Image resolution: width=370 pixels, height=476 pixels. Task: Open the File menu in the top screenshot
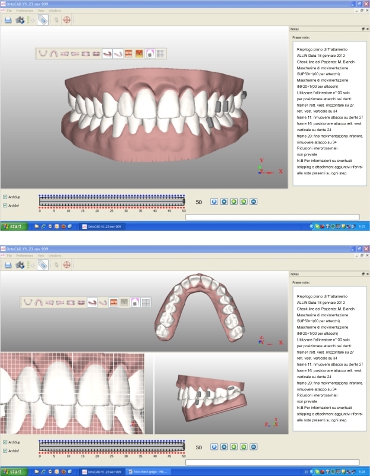pos(9,11)
